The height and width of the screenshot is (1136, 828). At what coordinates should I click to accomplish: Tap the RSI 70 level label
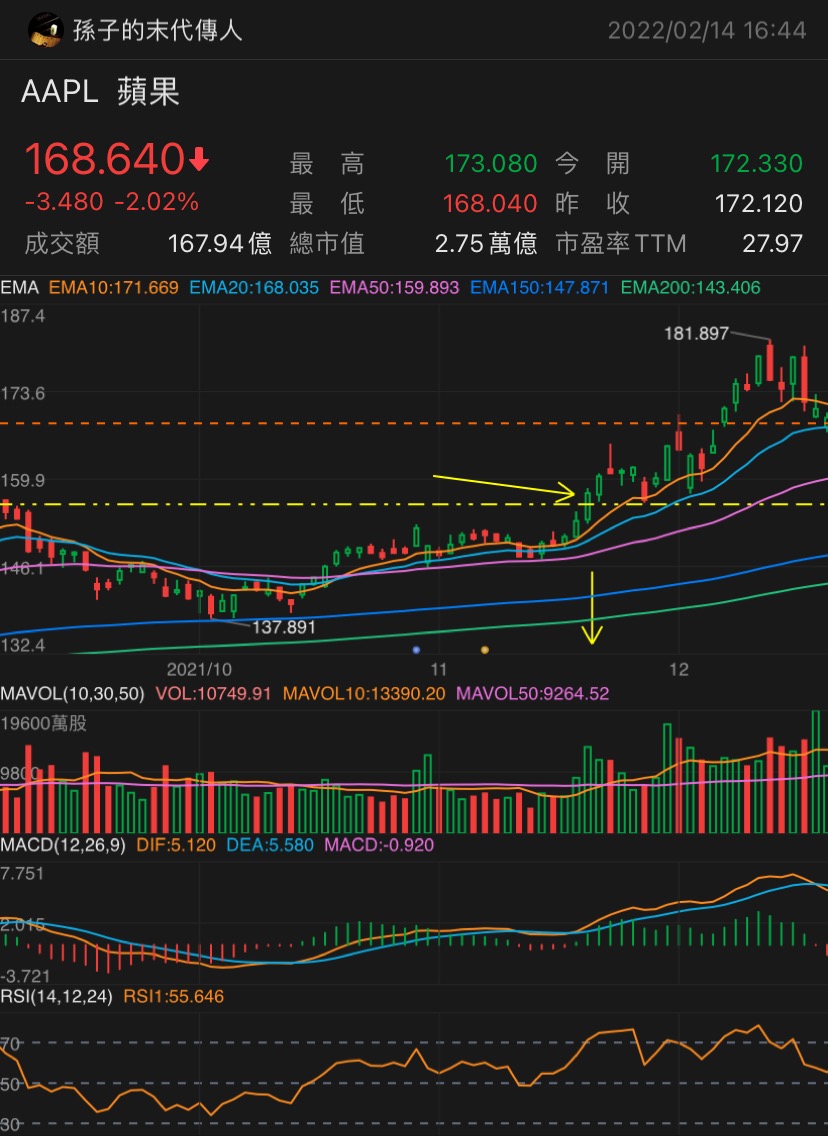click(10, 1044)
